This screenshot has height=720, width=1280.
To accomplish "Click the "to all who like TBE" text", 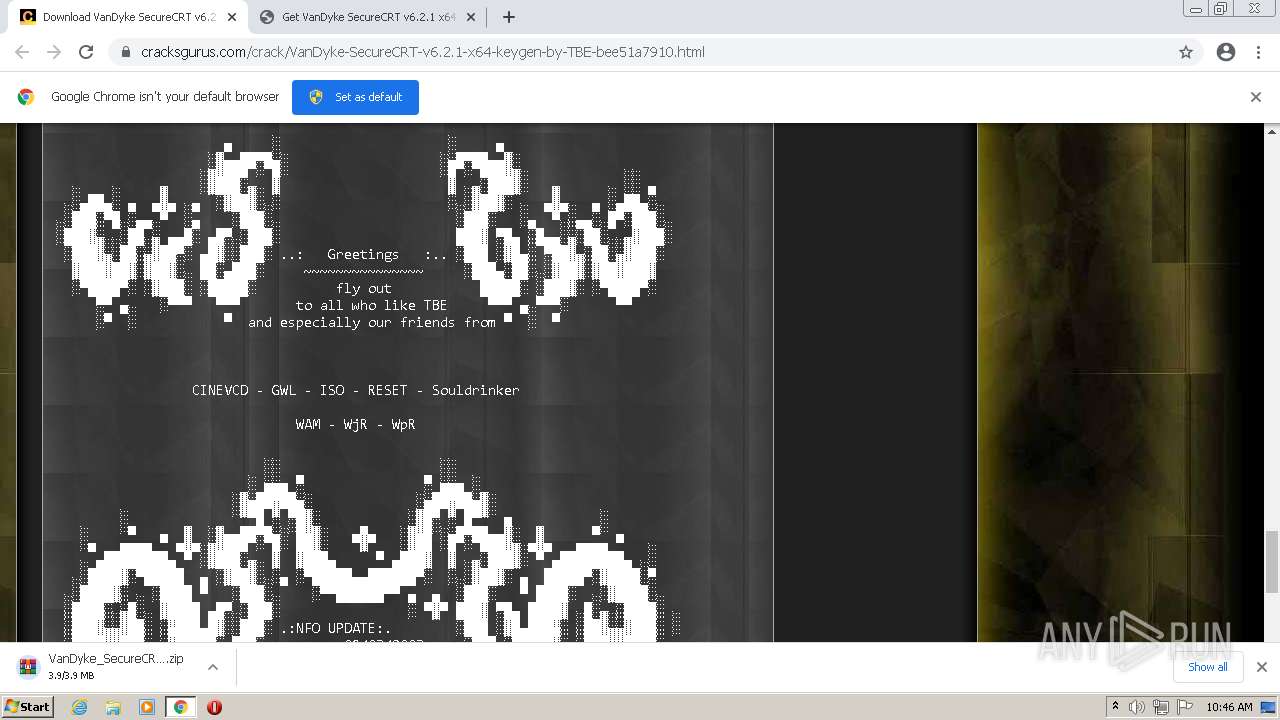I will coord(371,305).
